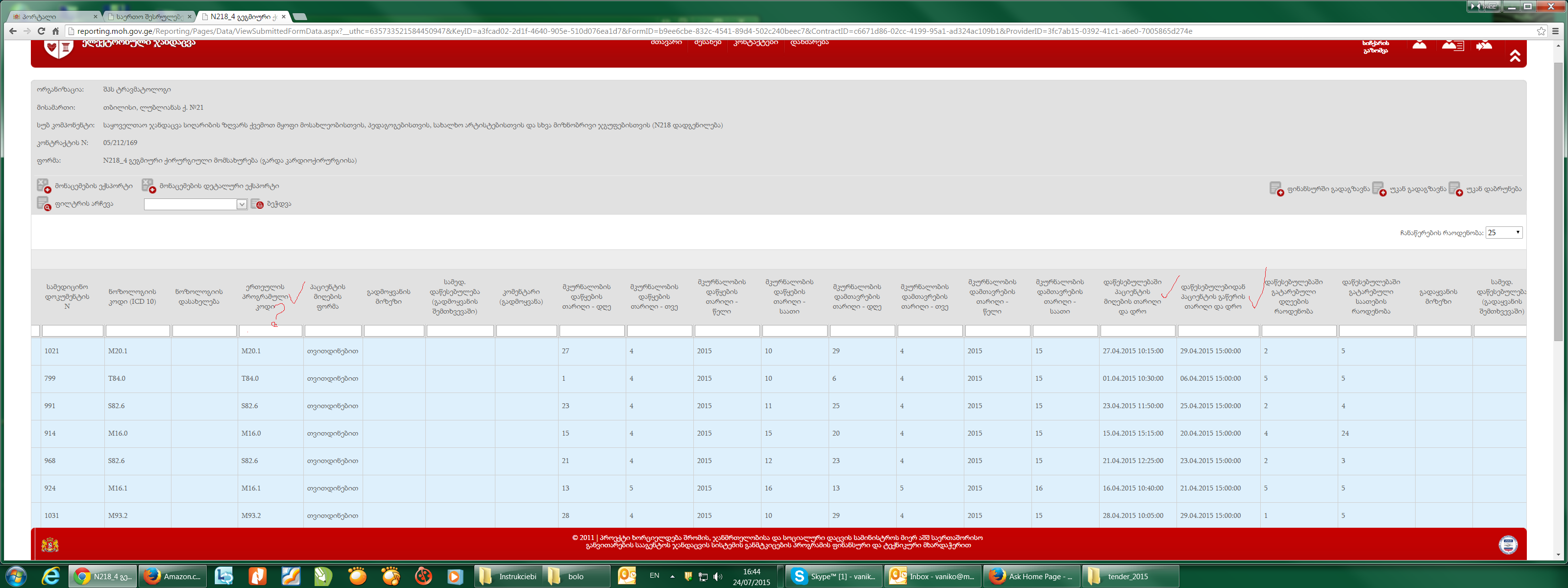The image size is (1568, 588).
Task: Click the logout arrow user icon
Action: (x=1483, y=46)
